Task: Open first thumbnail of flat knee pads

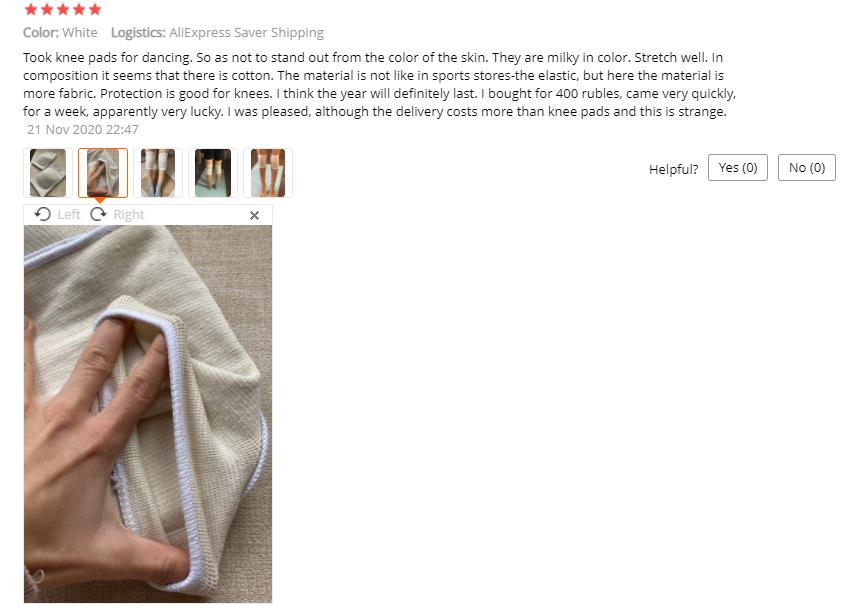Action: coord(48,173)
